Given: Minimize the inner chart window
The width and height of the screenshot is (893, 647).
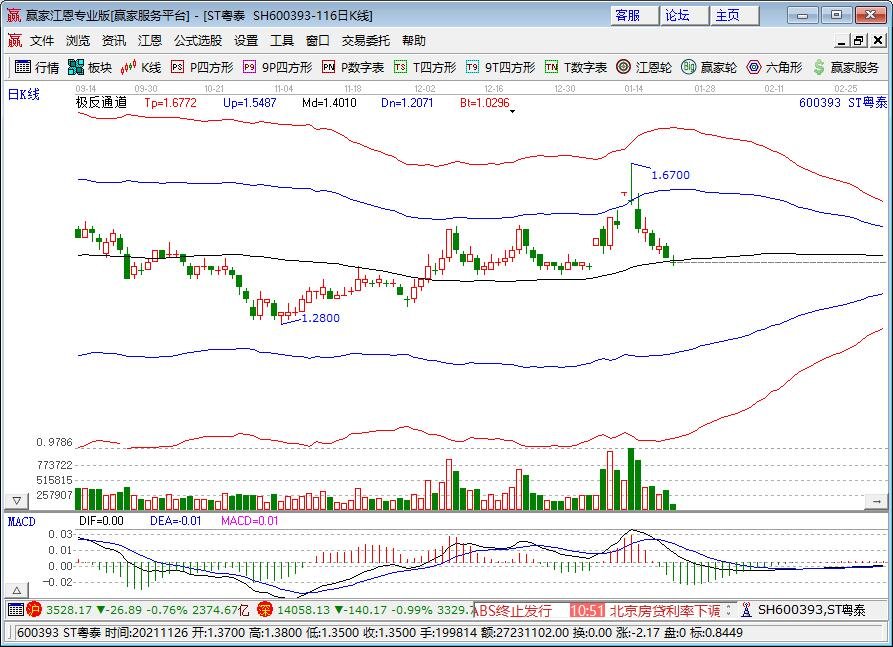Looking at the screenshot, I should [x=842, y=40].
